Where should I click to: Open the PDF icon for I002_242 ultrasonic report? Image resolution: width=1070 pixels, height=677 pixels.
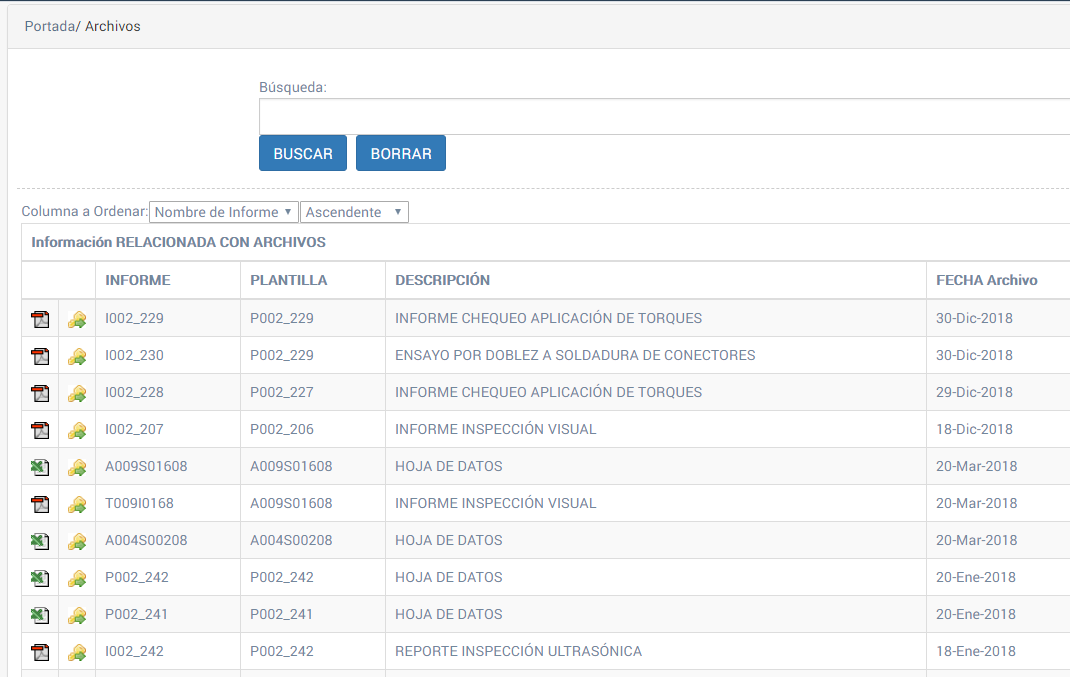pyautogui.click(x=40, y=652)
